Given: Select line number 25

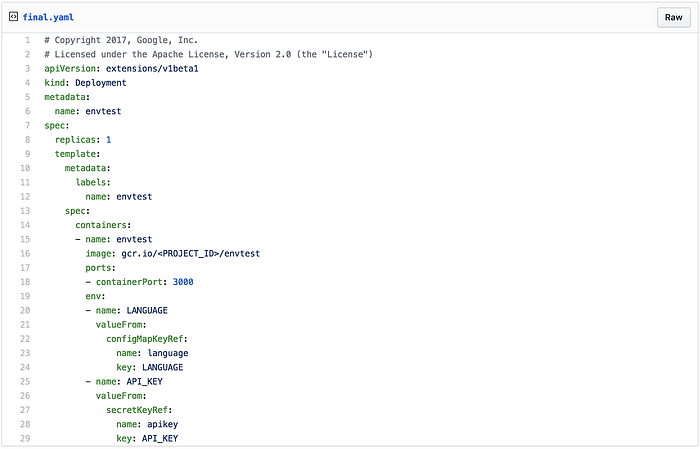Looking at the screenshot, I should pos(25,382).
